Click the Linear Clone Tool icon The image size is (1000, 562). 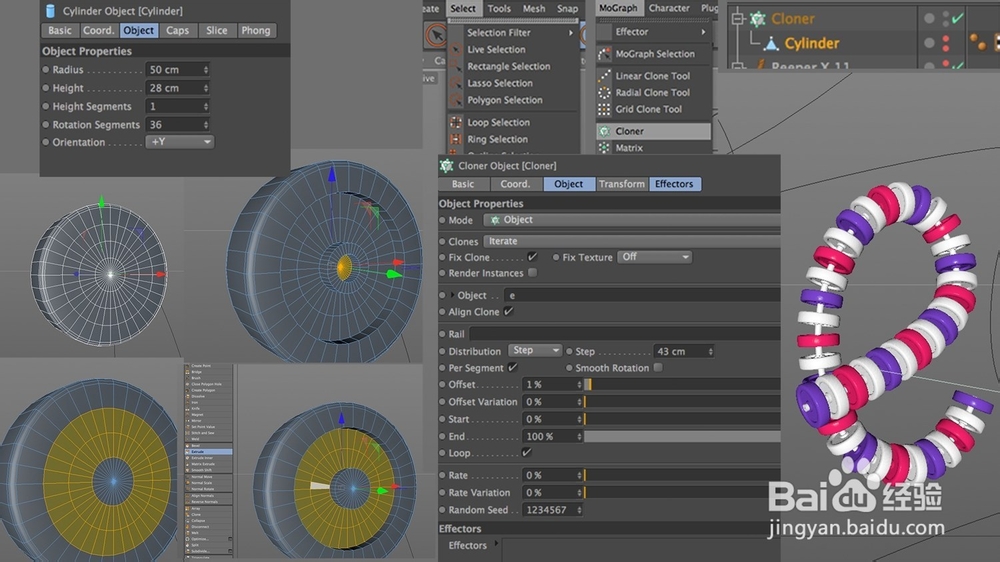604,75
